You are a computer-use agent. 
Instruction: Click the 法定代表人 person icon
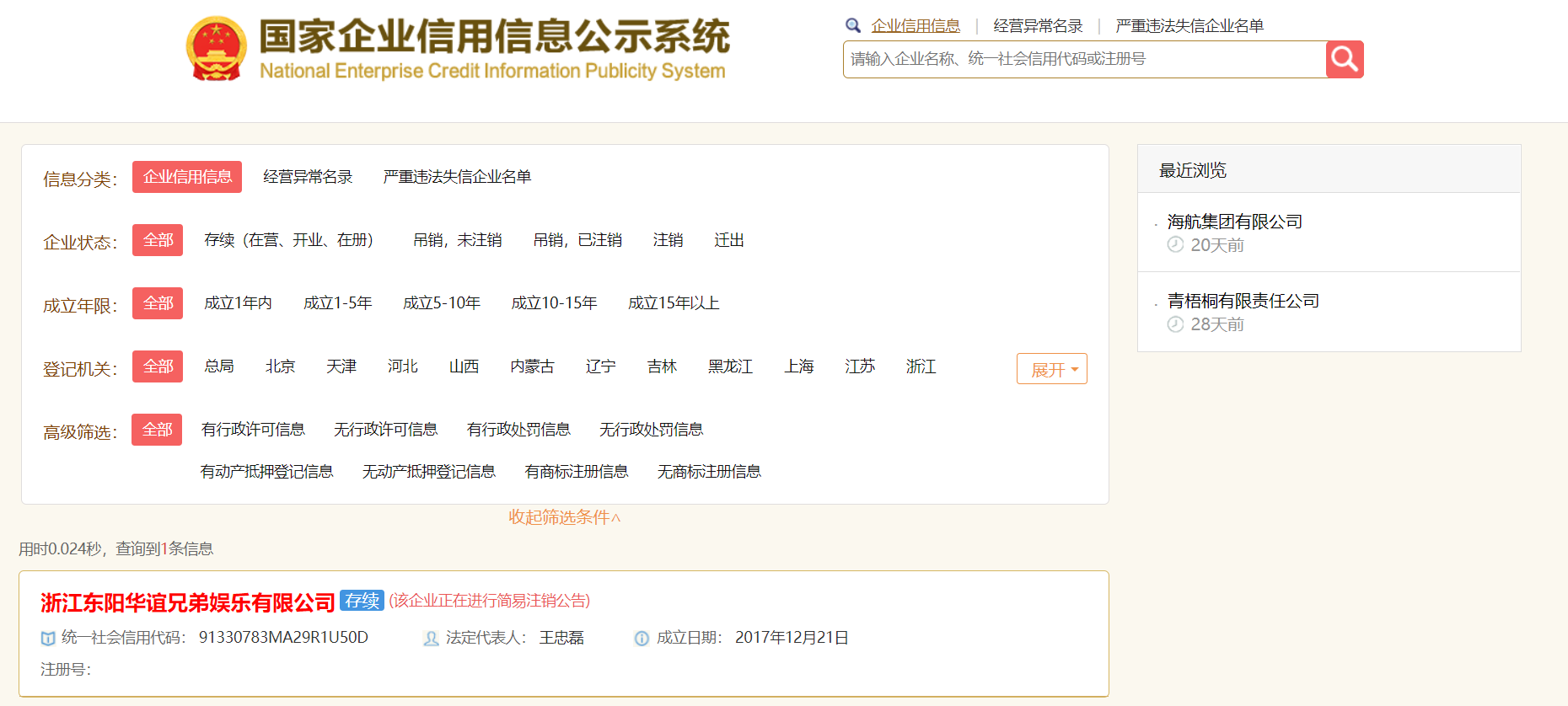[x=431, y=639]
